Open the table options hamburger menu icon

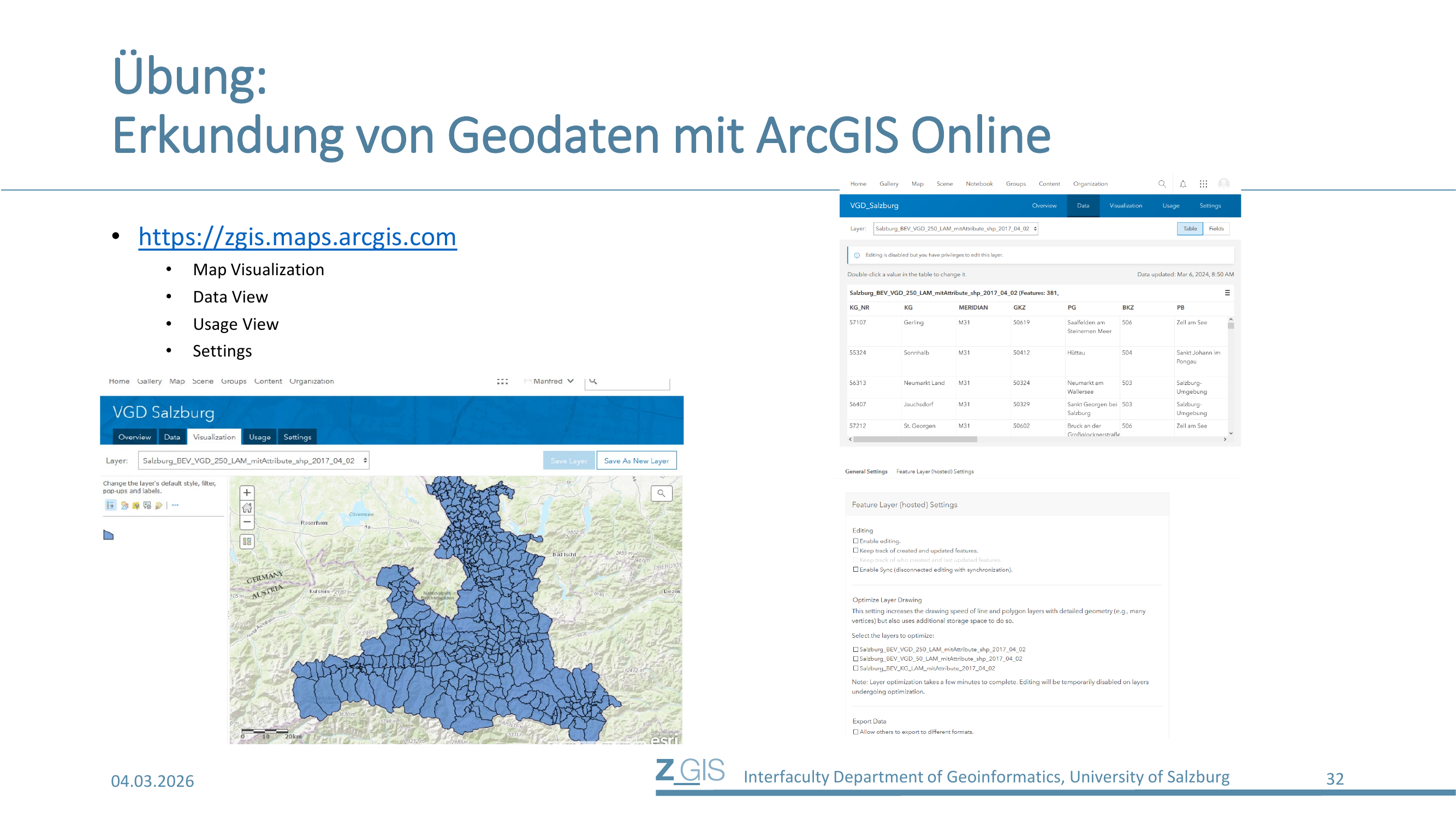point(1227,293)
